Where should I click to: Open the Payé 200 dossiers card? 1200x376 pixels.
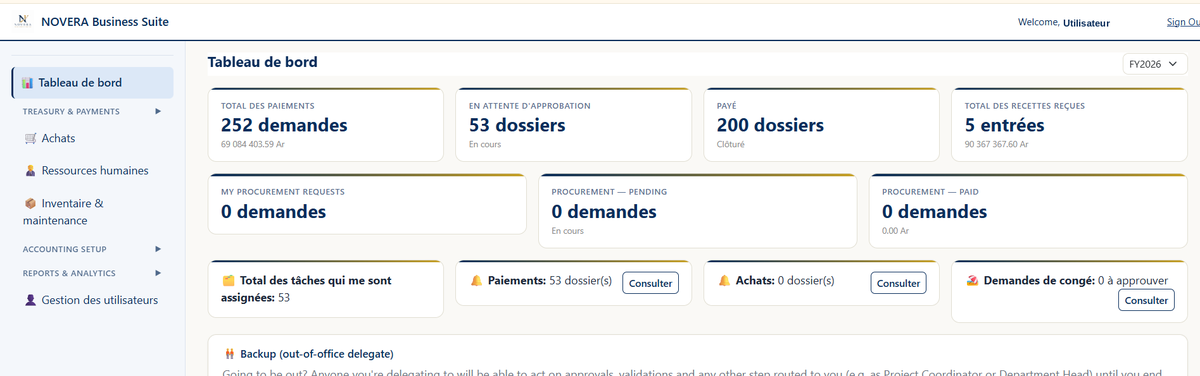click(821, 125)
